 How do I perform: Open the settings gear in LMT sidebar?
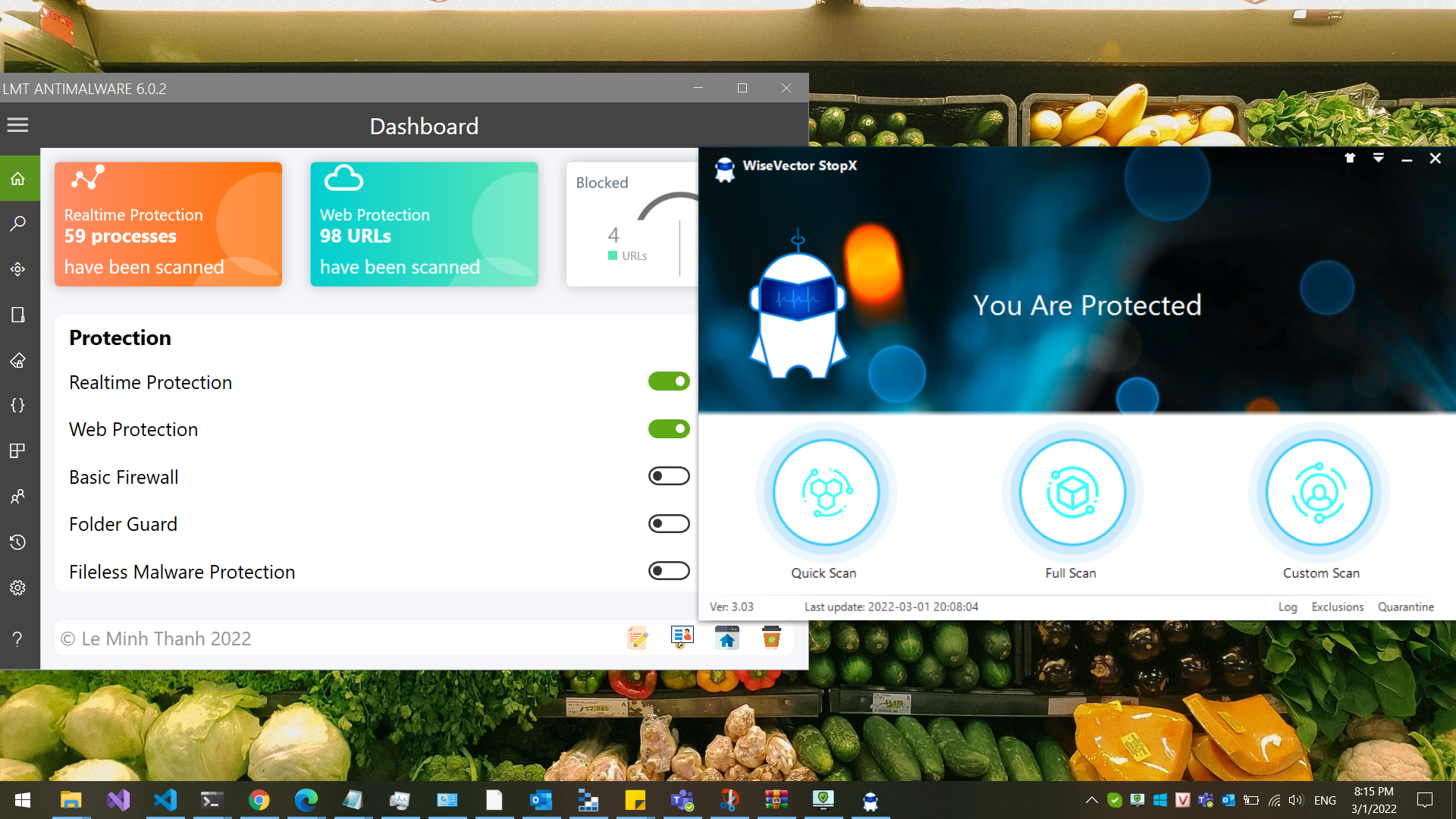pos(18,588)
